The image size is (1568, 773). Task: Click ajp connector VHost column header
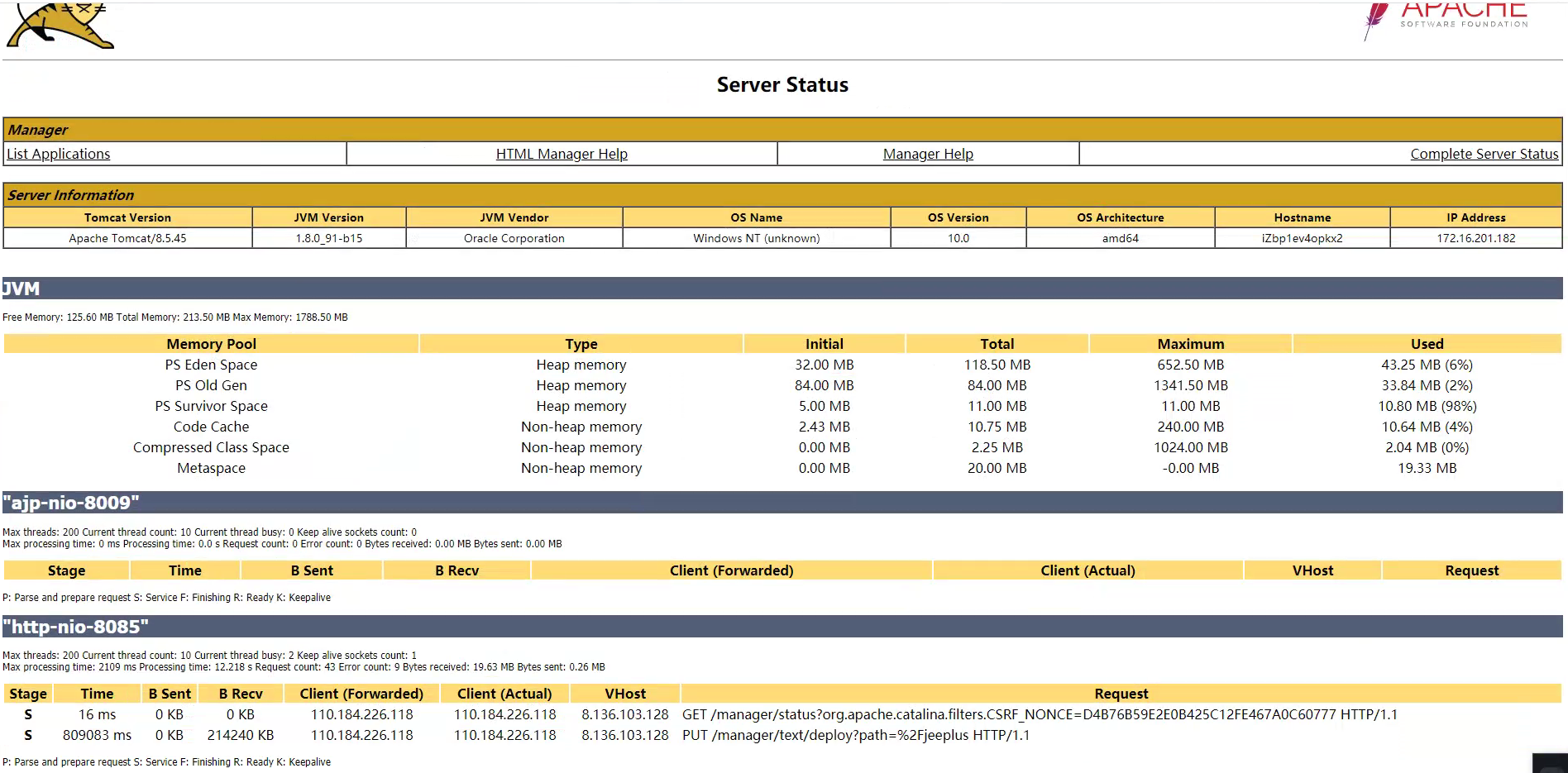coord(1312,570)
